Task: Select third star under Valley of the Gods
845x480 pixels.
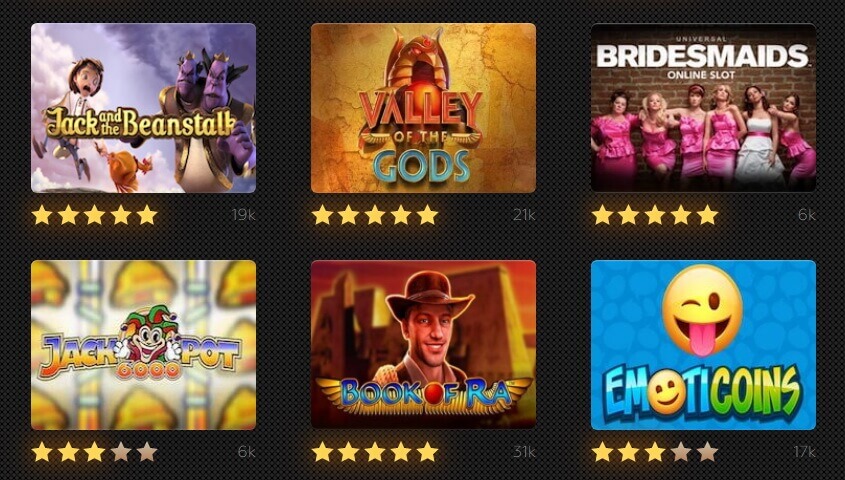Action: point(375,215)
